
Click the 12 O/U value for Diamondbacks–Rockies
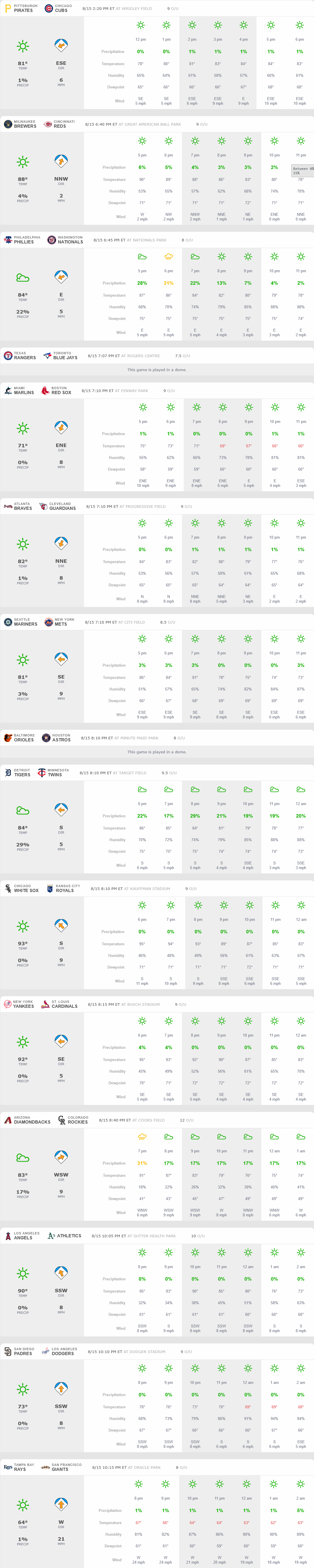point(186,1121)
